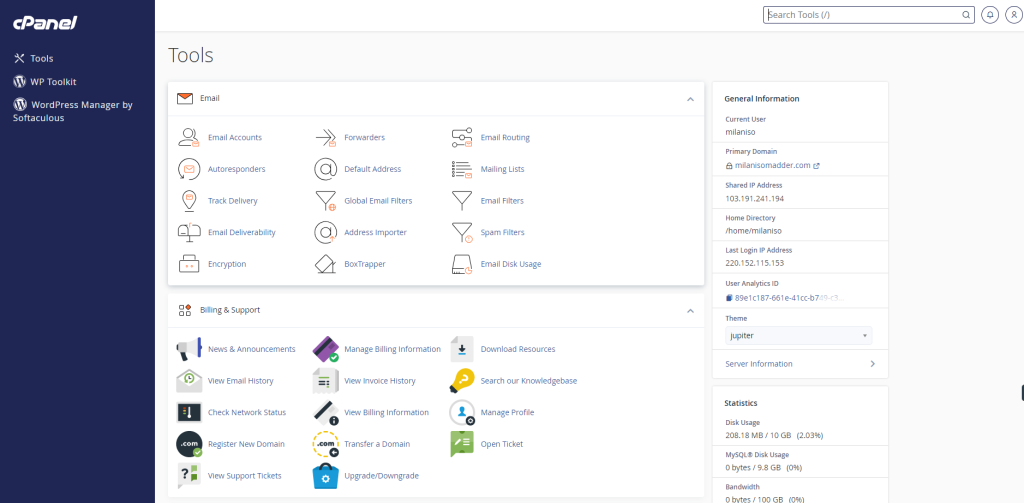The height and width of the screenshot is (503, 1024).
Task: Open the Theme jupiter dropdown
Action: (x=799, y=336)
